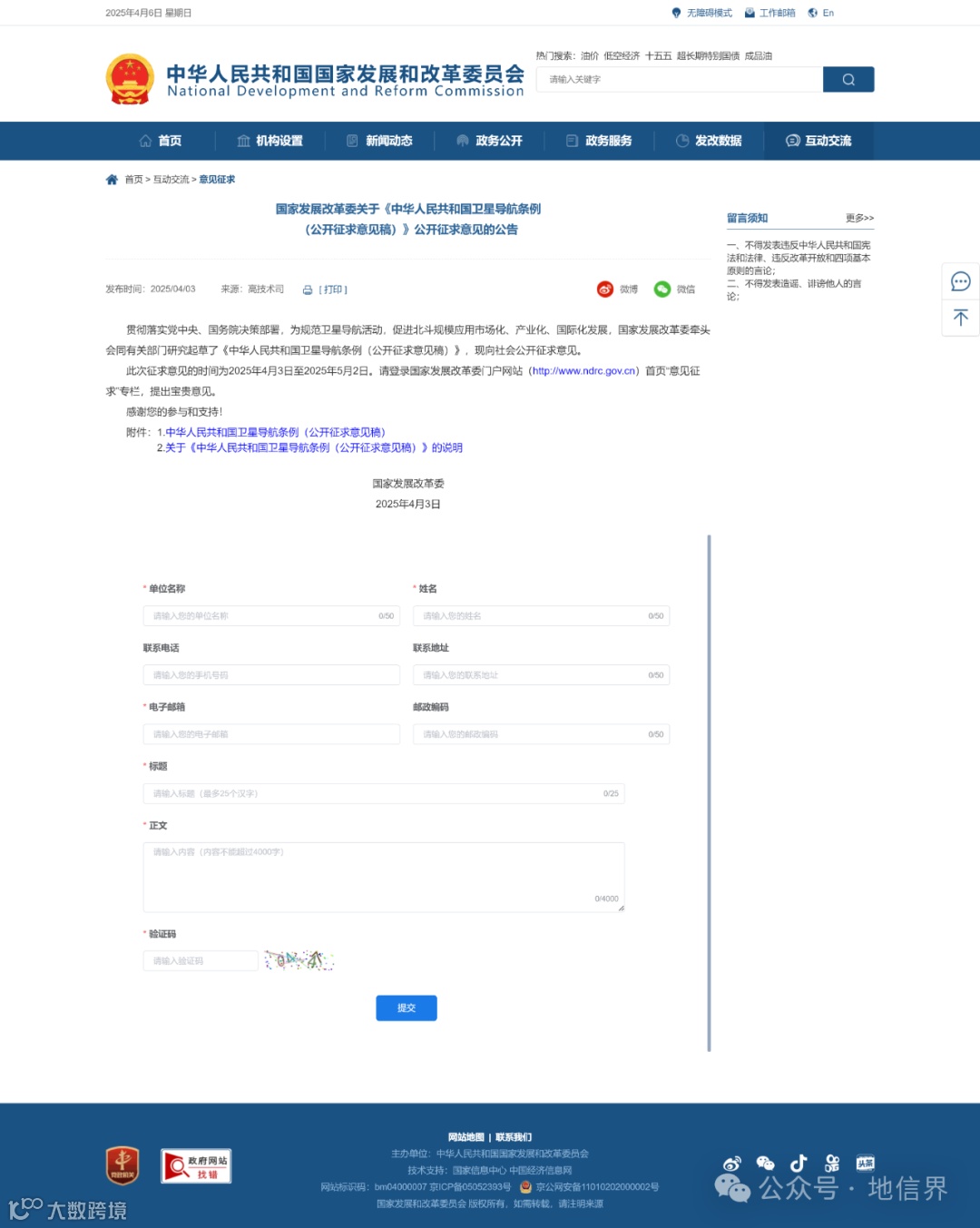This screenshot has height=1228, width=980.
Task: Open the 发改数据 navigation menu
Action: [x=709, y=141]
